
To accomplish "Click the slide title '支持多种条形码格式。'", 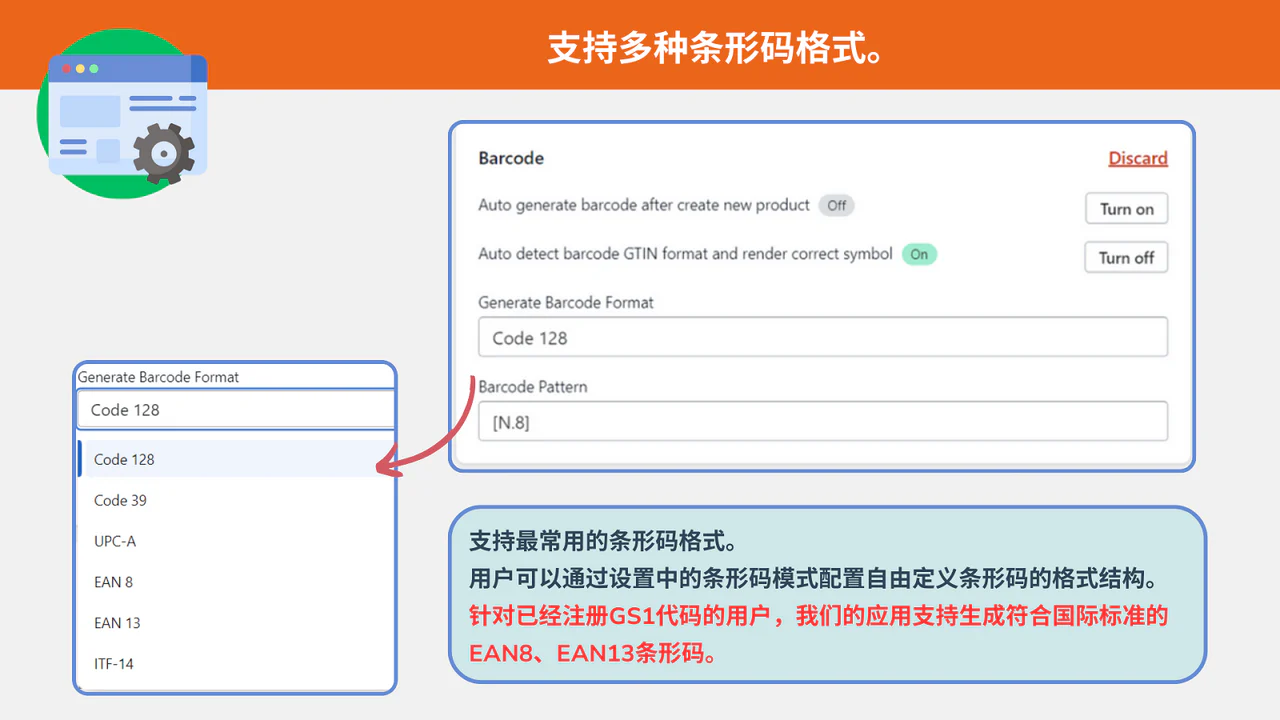I will pos(715,47).
